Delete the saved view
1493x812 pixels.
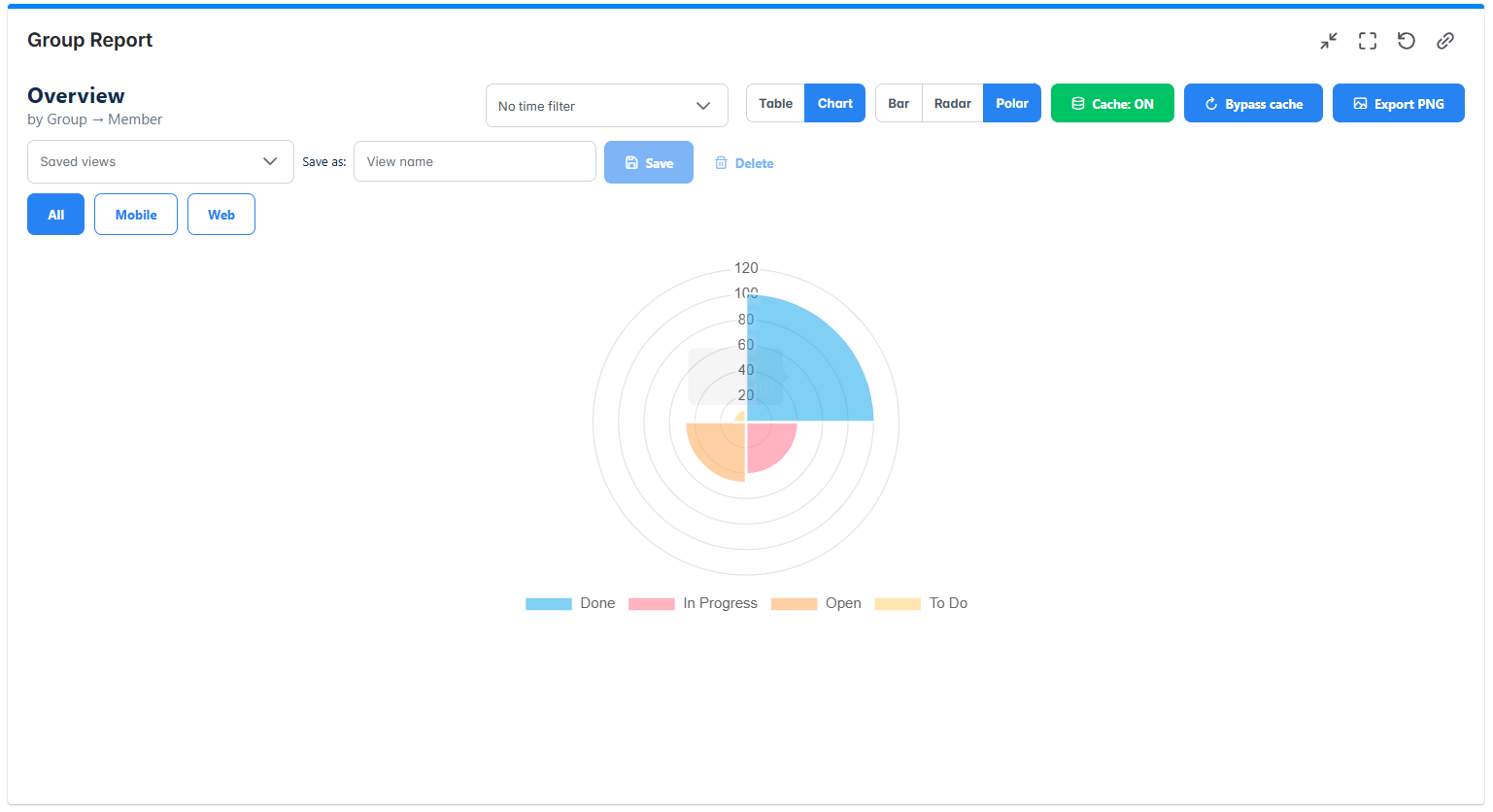[744, 163]
